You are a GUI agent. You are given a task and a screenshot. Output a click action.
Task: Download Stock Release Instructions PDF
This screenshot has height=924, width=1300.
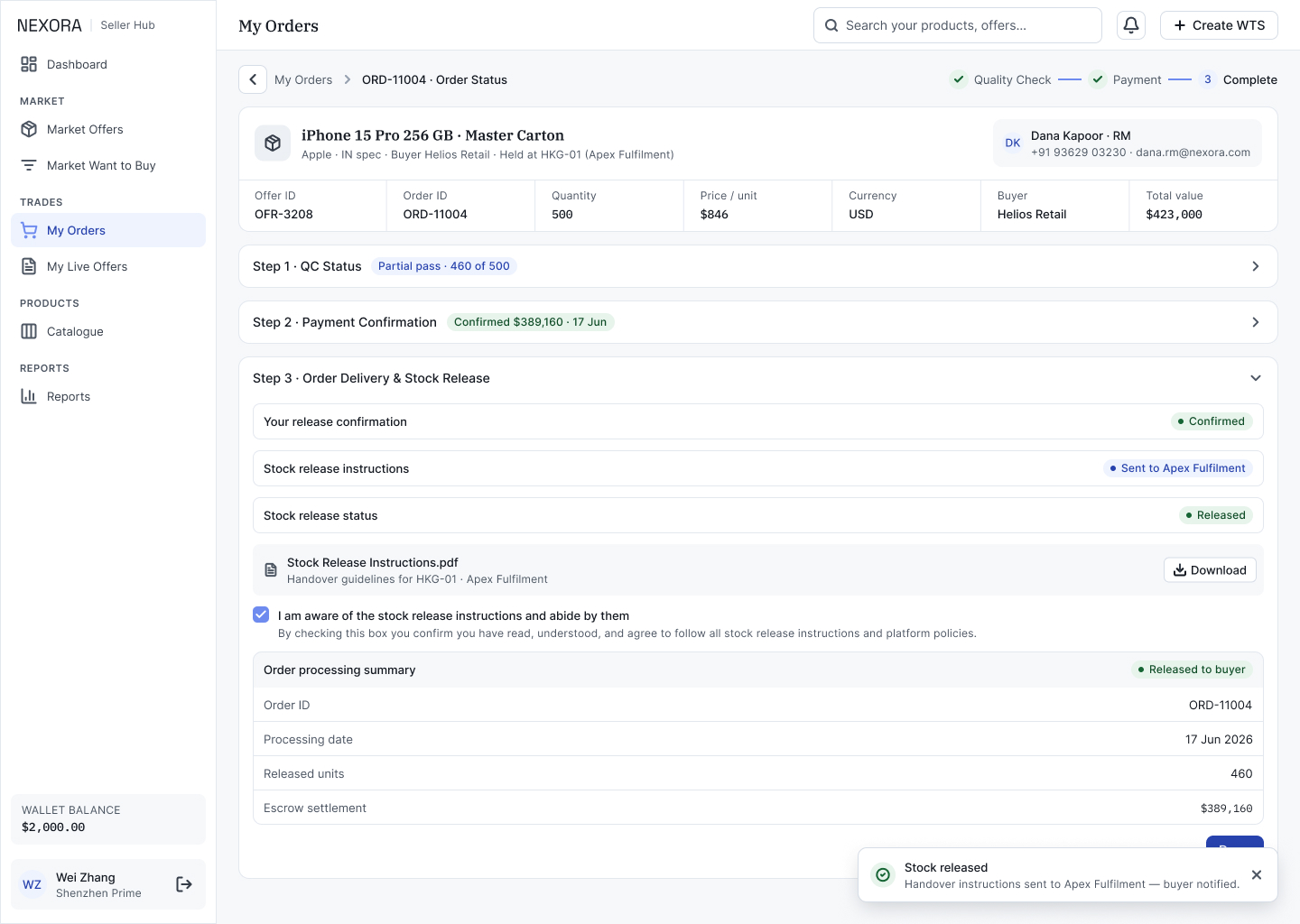click(1210, 570)
